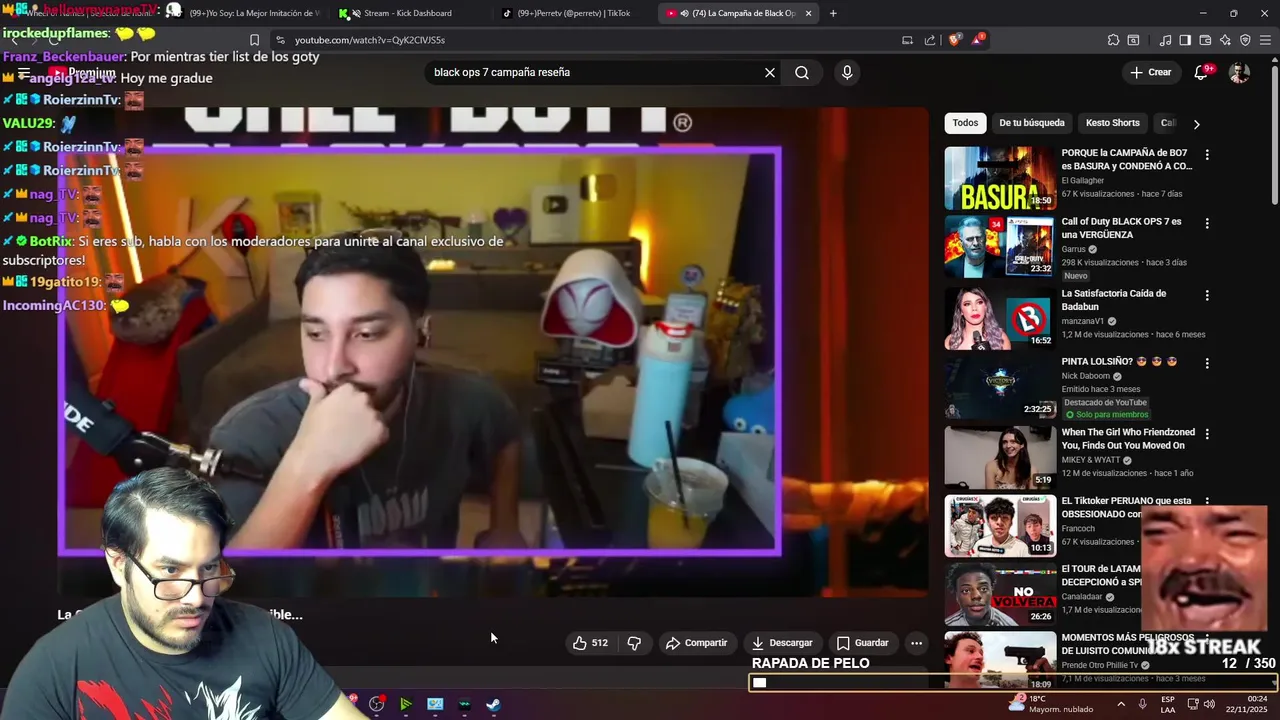Click the search magnifier button on YouTube
Image resolution: width=1280 pixels, height=720 pixels.
point(802,72)
